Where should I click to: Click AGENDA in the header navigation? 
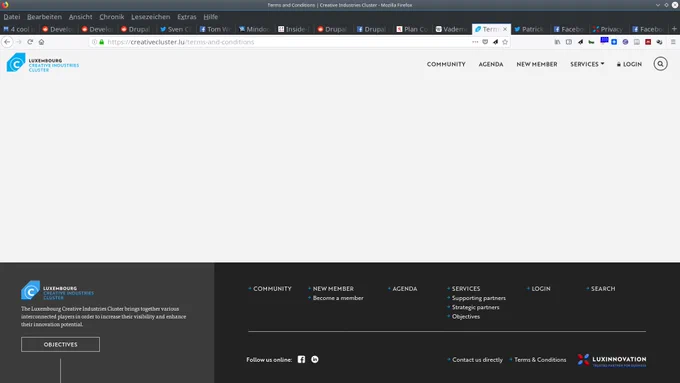point(491,64)
